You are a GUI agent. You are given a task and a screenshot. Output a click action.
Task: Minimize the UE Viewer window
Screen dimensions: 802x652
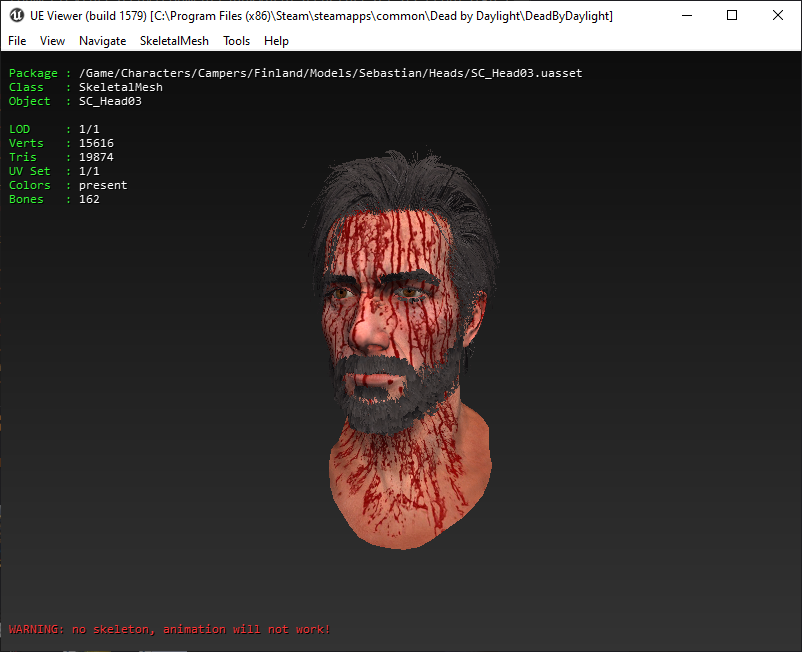[x=687, y=15]
